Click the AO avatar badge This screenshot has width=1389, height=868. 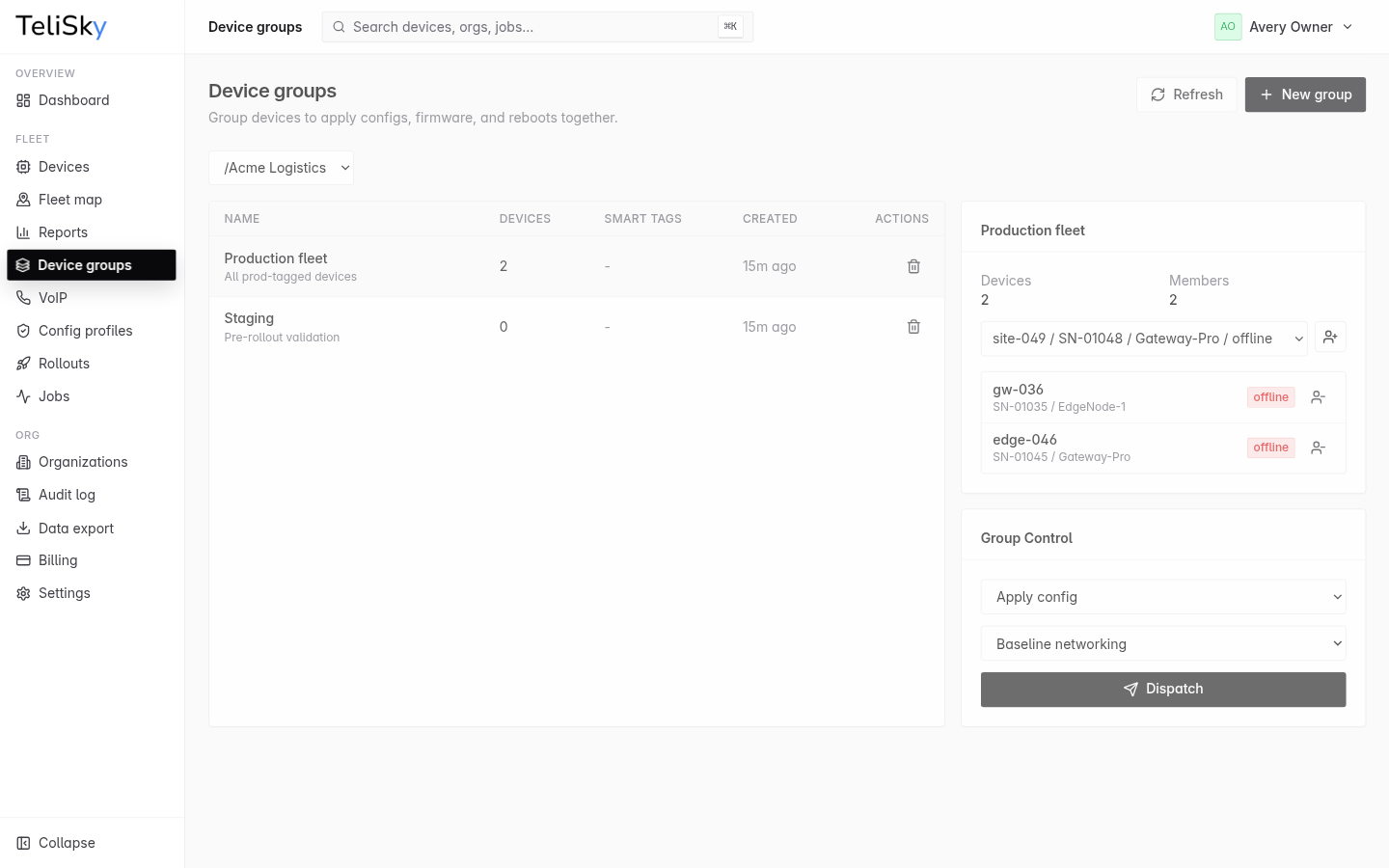coord(1228,27)
